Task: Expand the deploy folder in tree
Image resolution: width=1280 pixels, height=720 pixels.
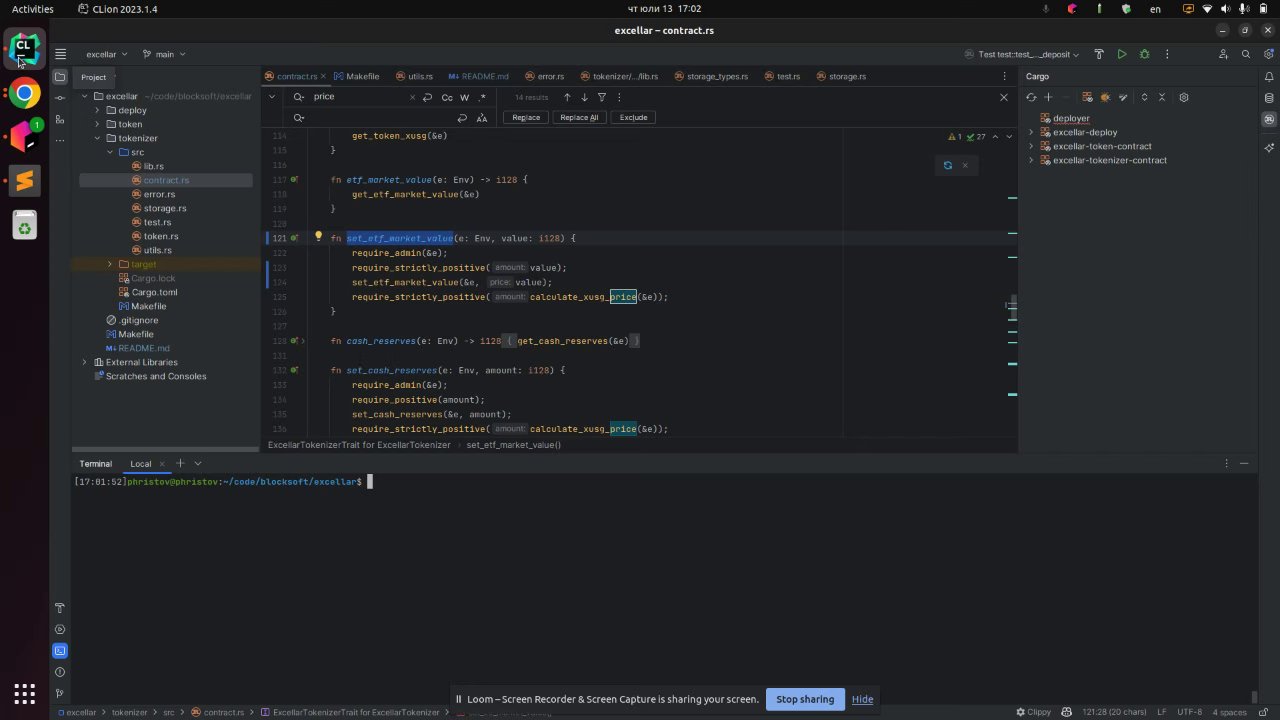Action: point(97,110)
